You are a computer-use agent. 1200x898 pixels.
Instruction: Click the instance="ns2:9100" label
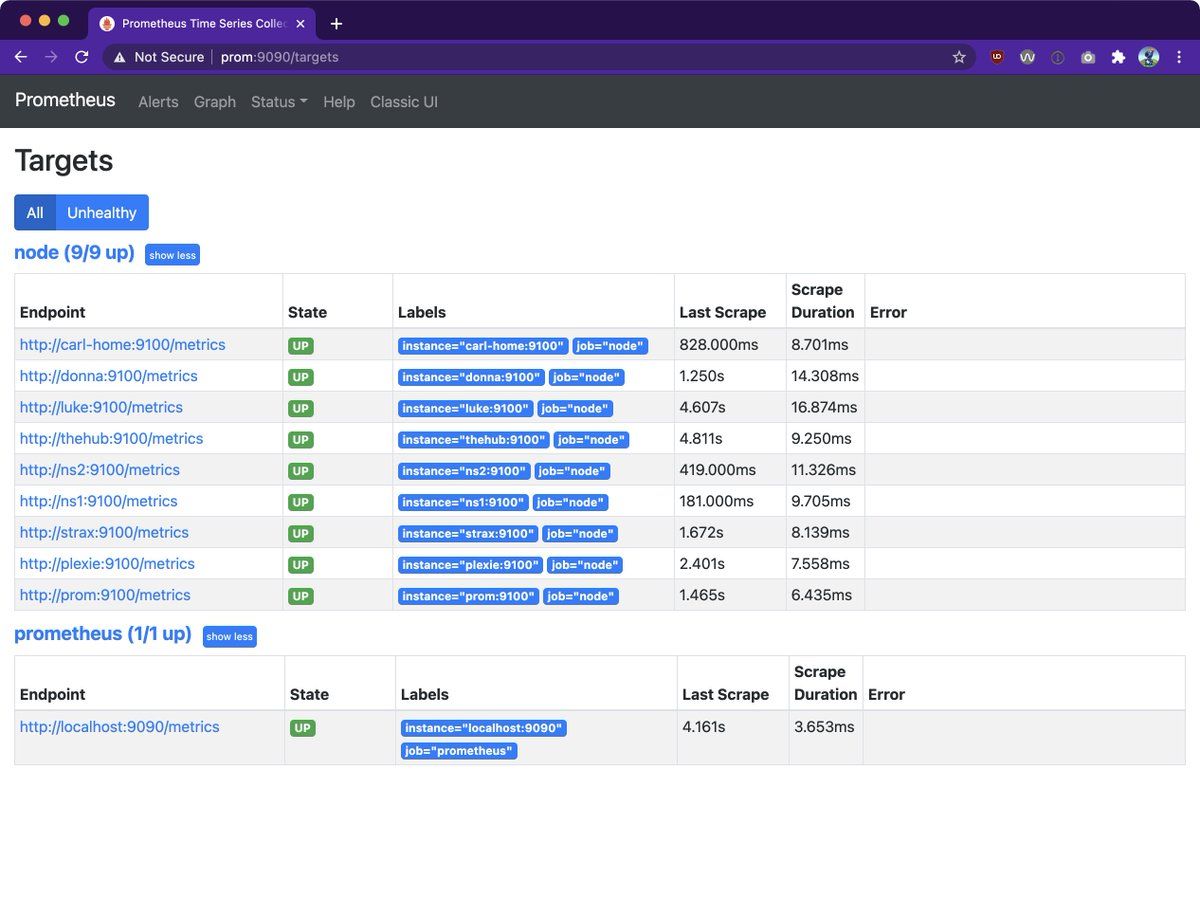[x=464, y=471]
